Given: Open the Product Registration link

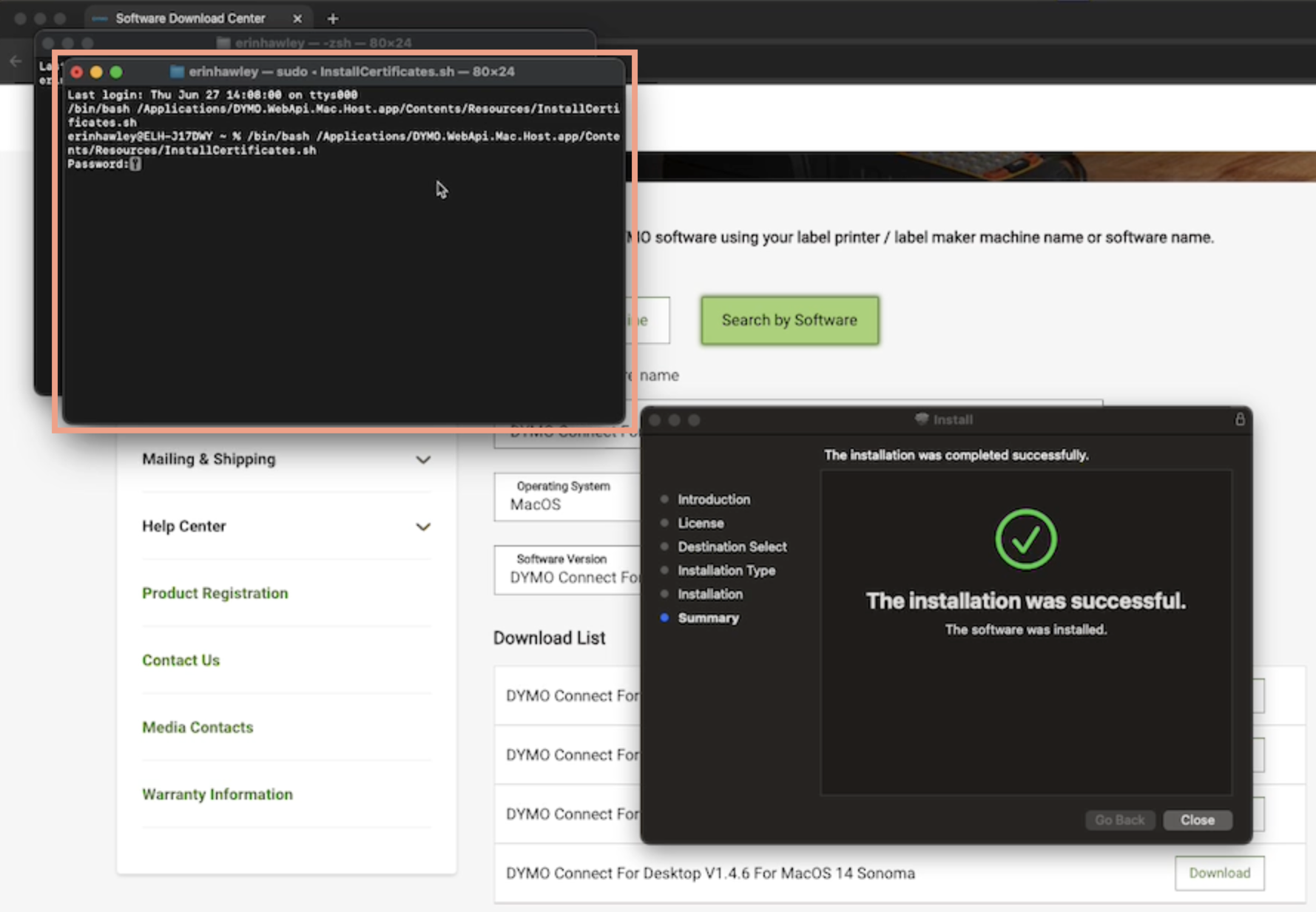Looking at the screenshot, I should (x=215, y=593).
